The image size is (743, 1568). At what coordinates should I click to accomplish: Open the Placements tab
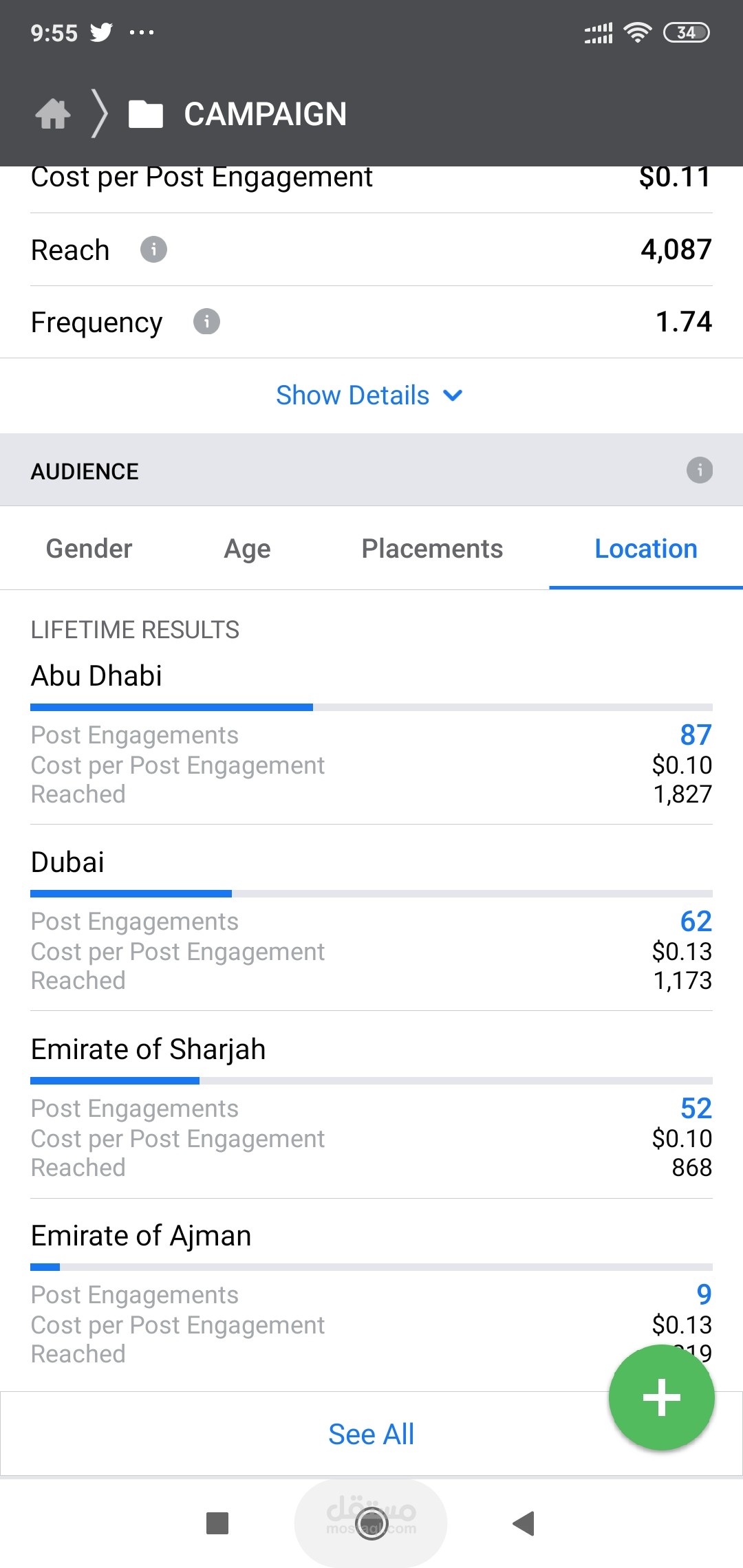click(432, 549)
